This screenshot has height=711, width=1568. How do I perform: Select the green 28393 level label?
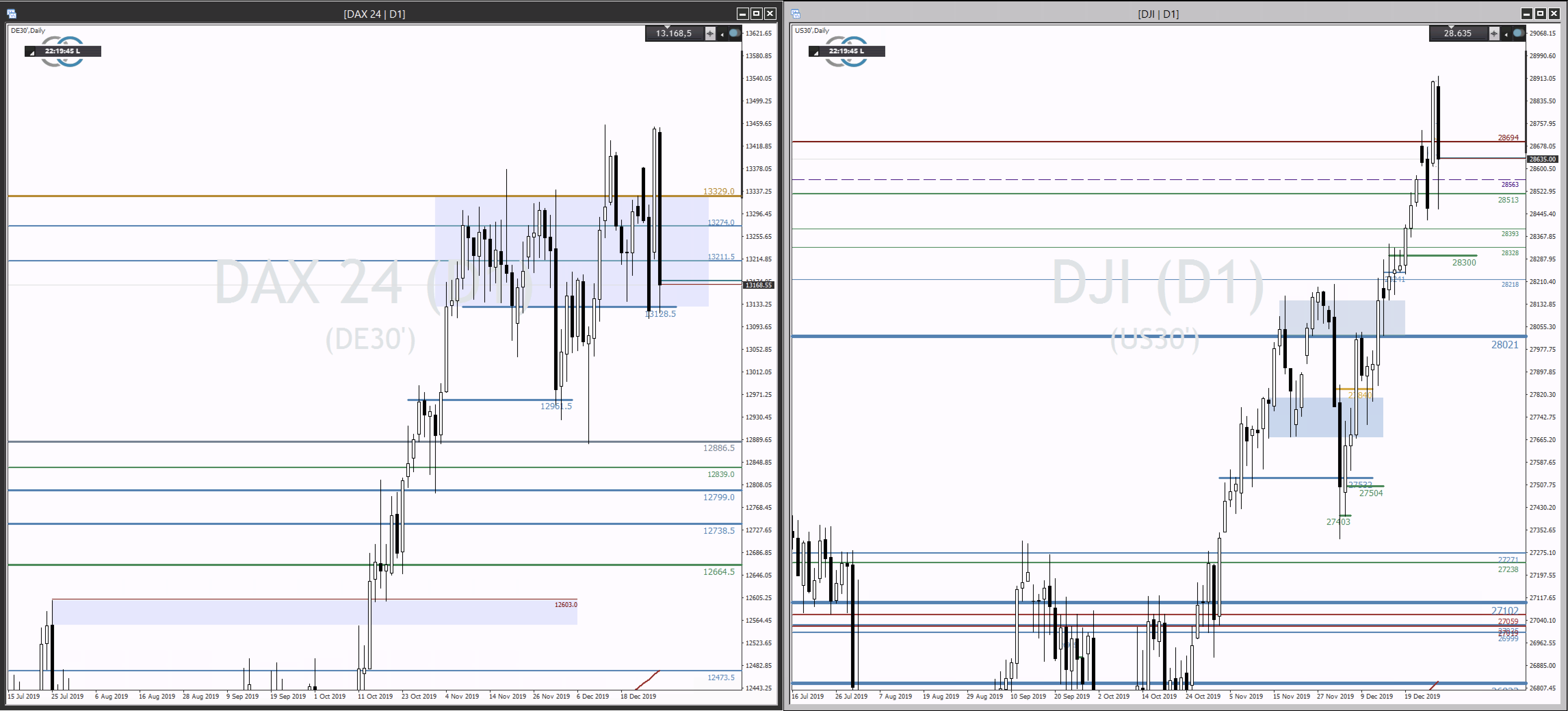pyautogui.click(x=1510, y=234)
